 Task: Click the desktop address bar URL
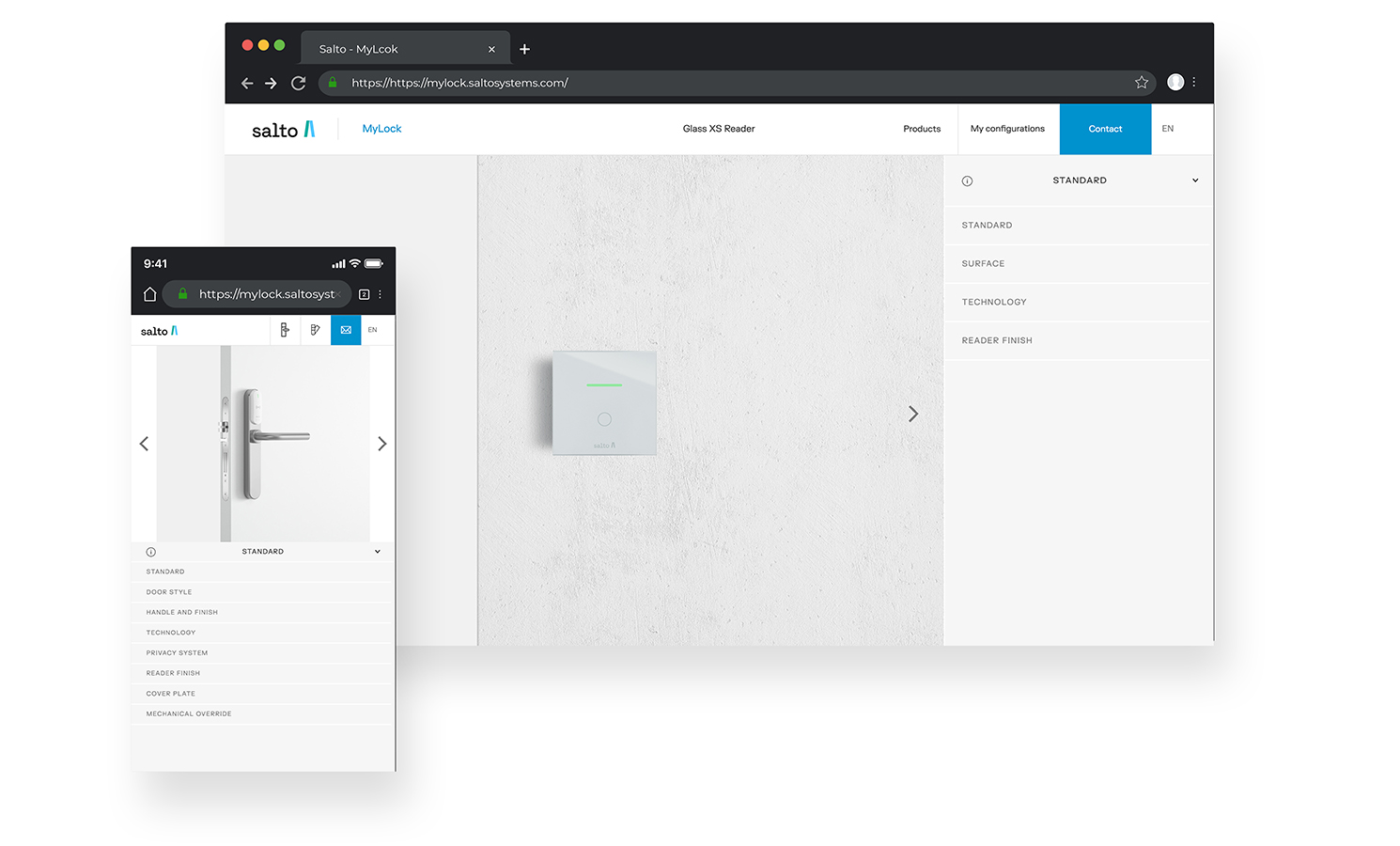(x=459, y=83)
